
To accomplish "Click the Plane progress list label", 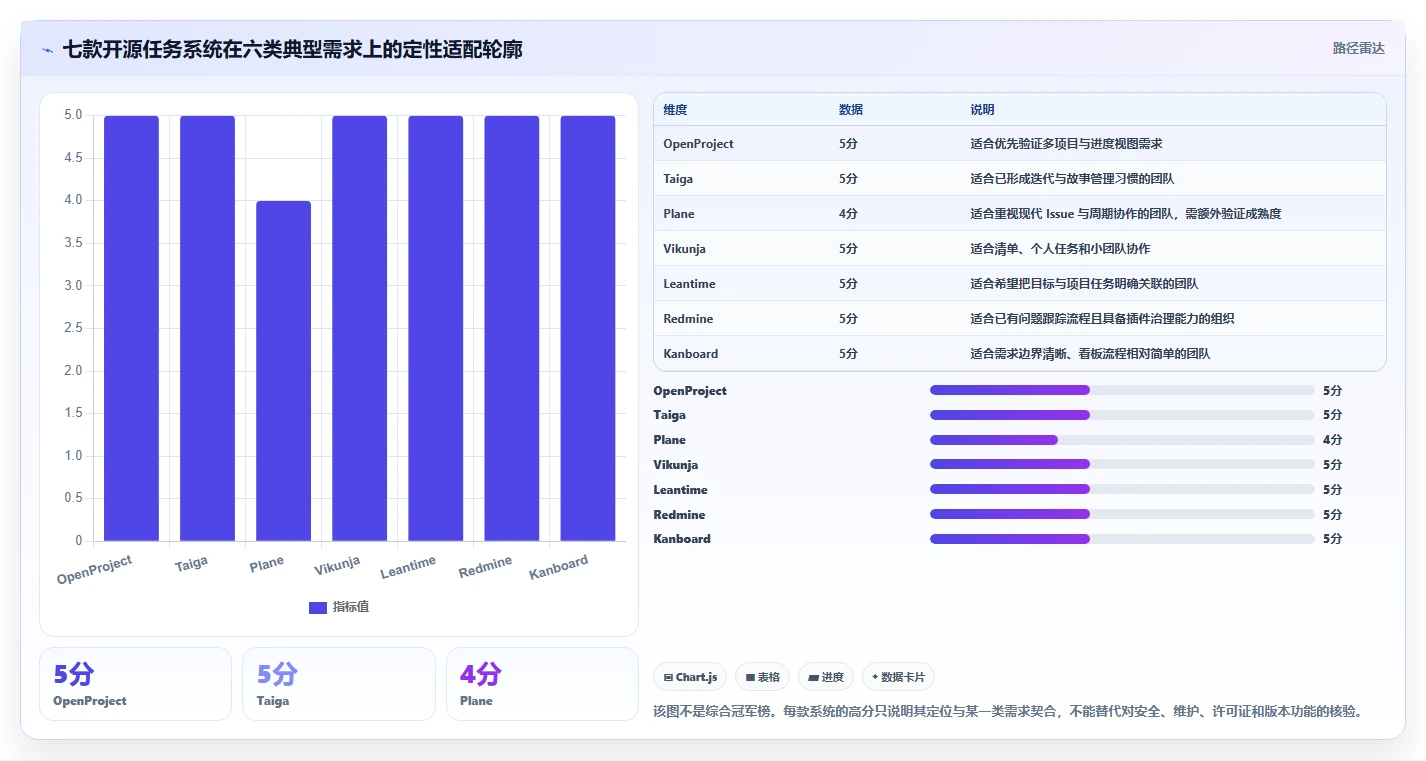I will (670, 440).
